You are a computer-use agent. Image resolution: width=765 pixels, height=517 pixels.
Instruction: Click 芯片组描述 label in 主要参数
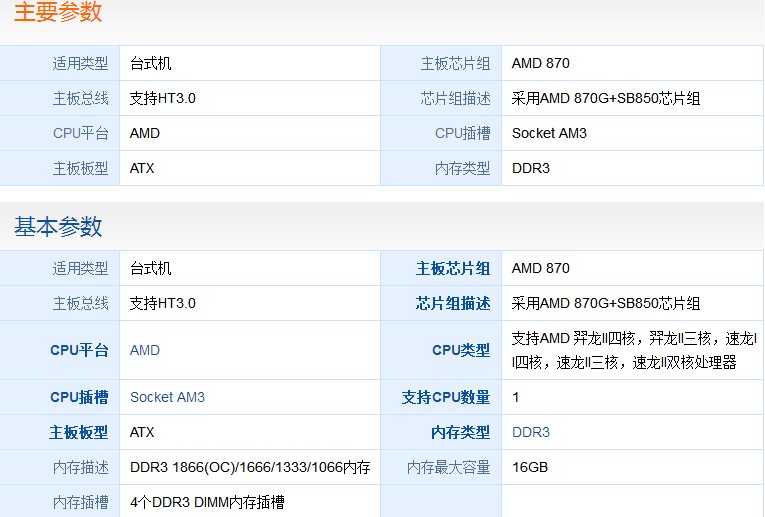[455, 99]
